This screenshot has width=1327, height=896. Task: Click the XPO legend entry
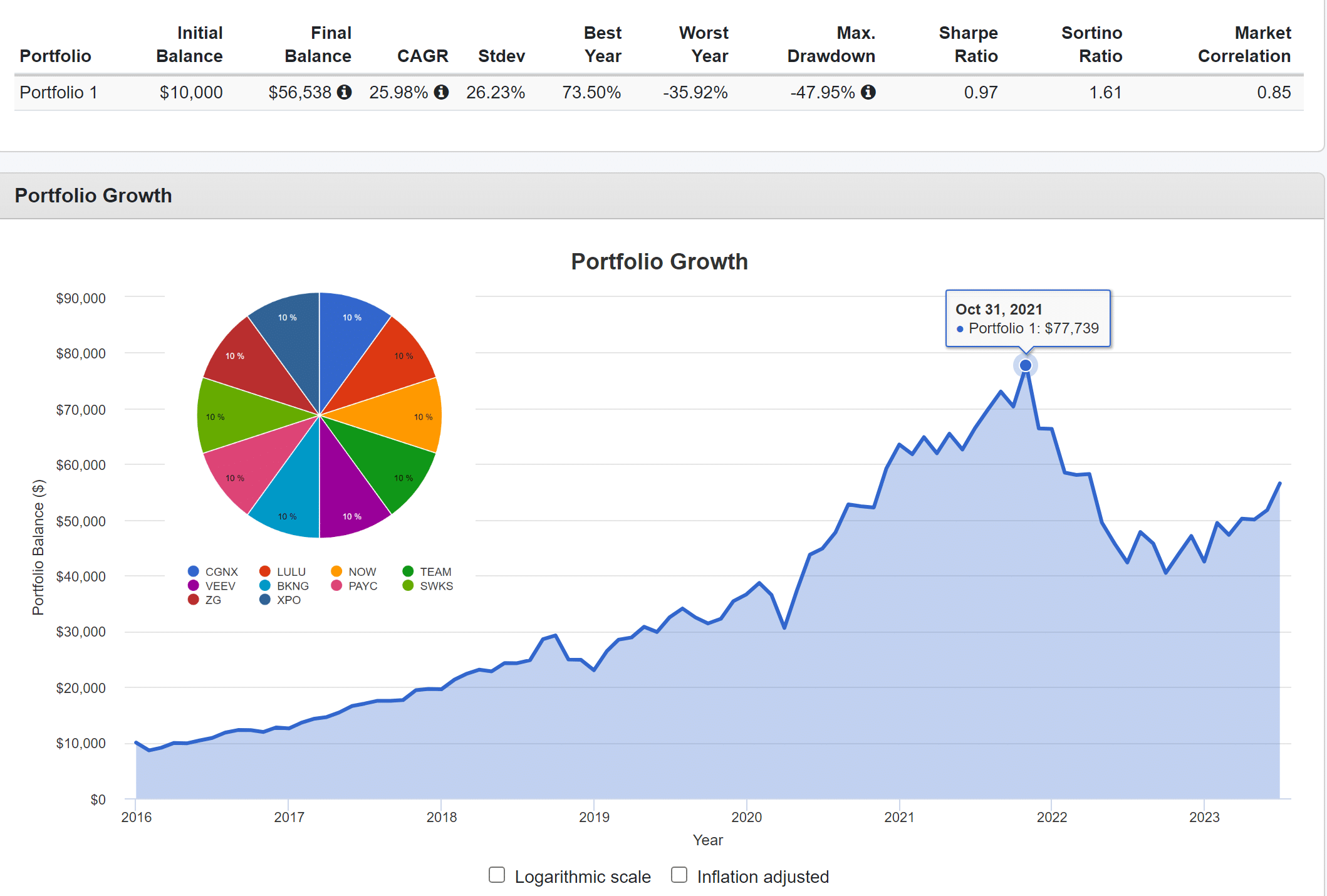288,600
